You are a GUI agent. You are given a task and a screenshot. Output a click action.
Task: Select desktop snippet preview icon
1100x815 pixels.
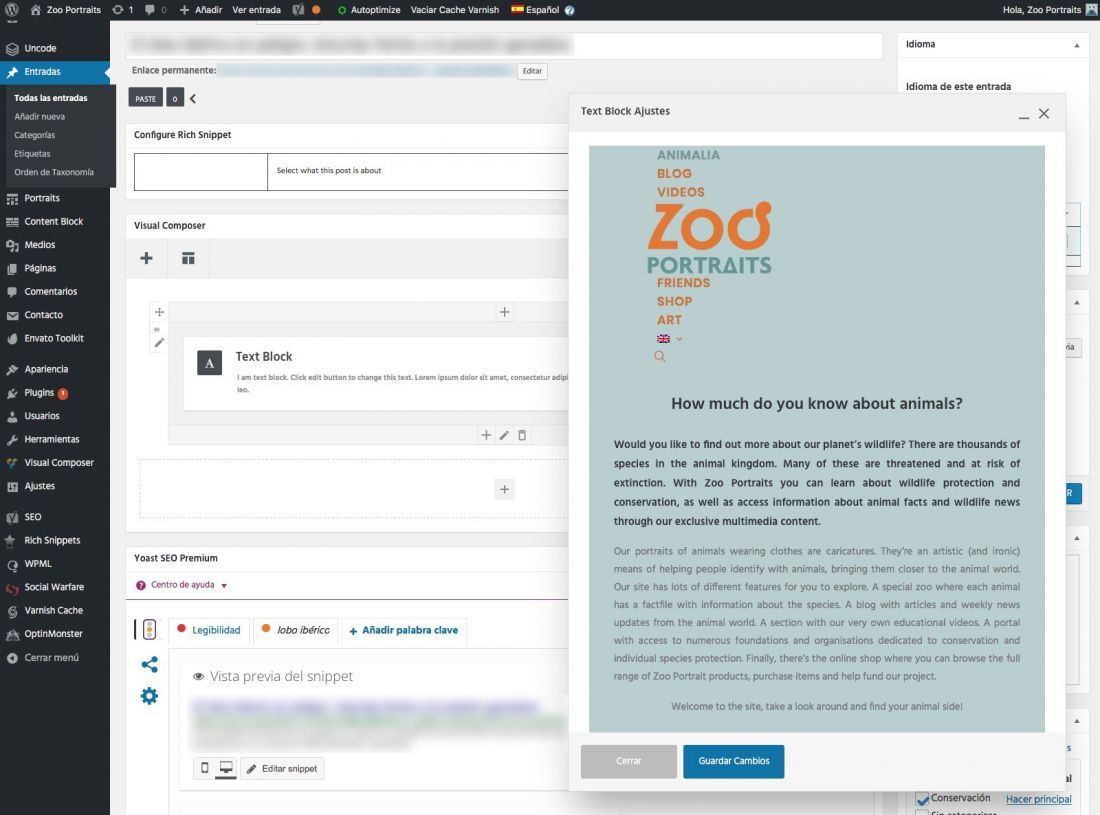pos(226,768)
